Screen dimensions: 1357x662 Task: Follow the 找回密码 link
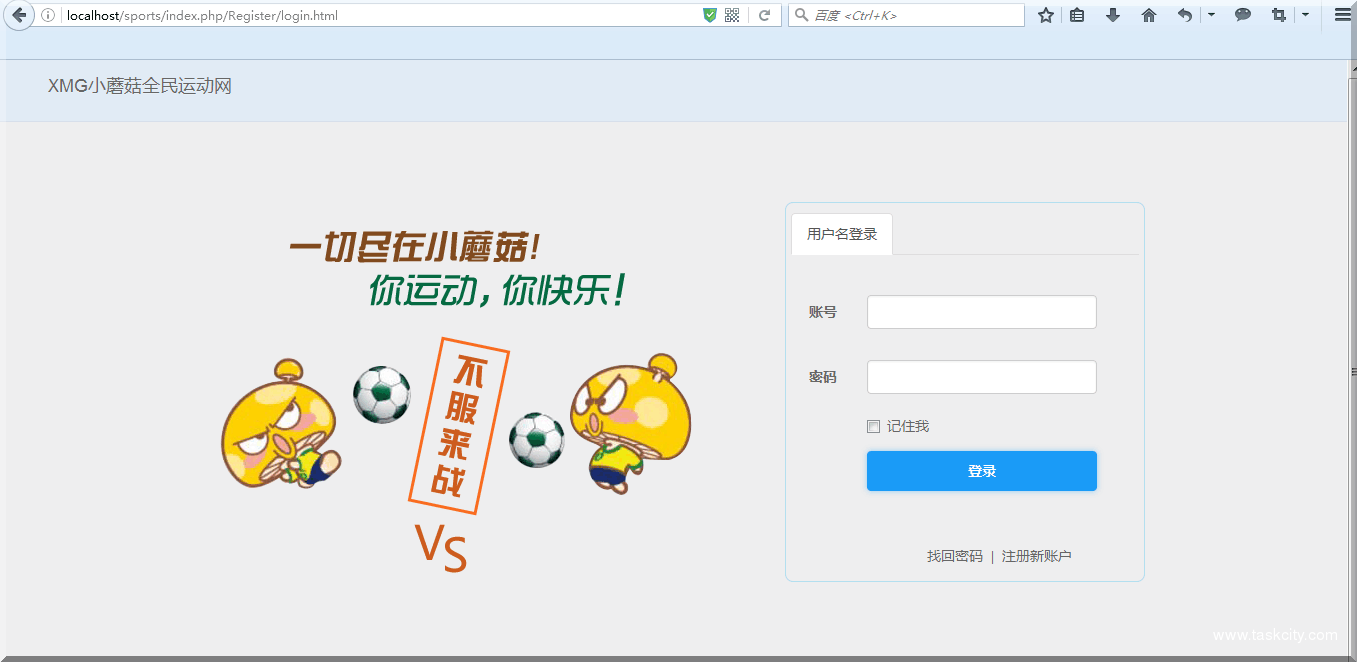pos(954,556)
